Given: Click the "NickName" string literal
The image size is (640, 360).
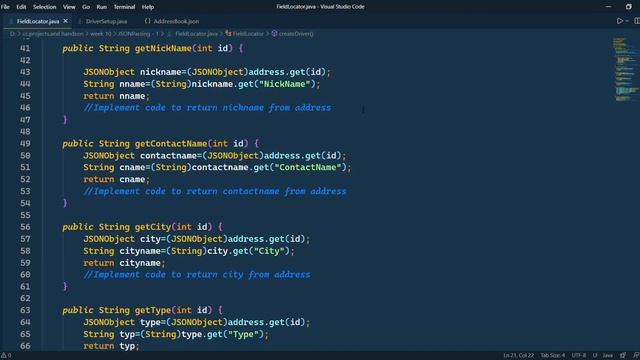Looking at the screenshot, I should tap(284, 84).
